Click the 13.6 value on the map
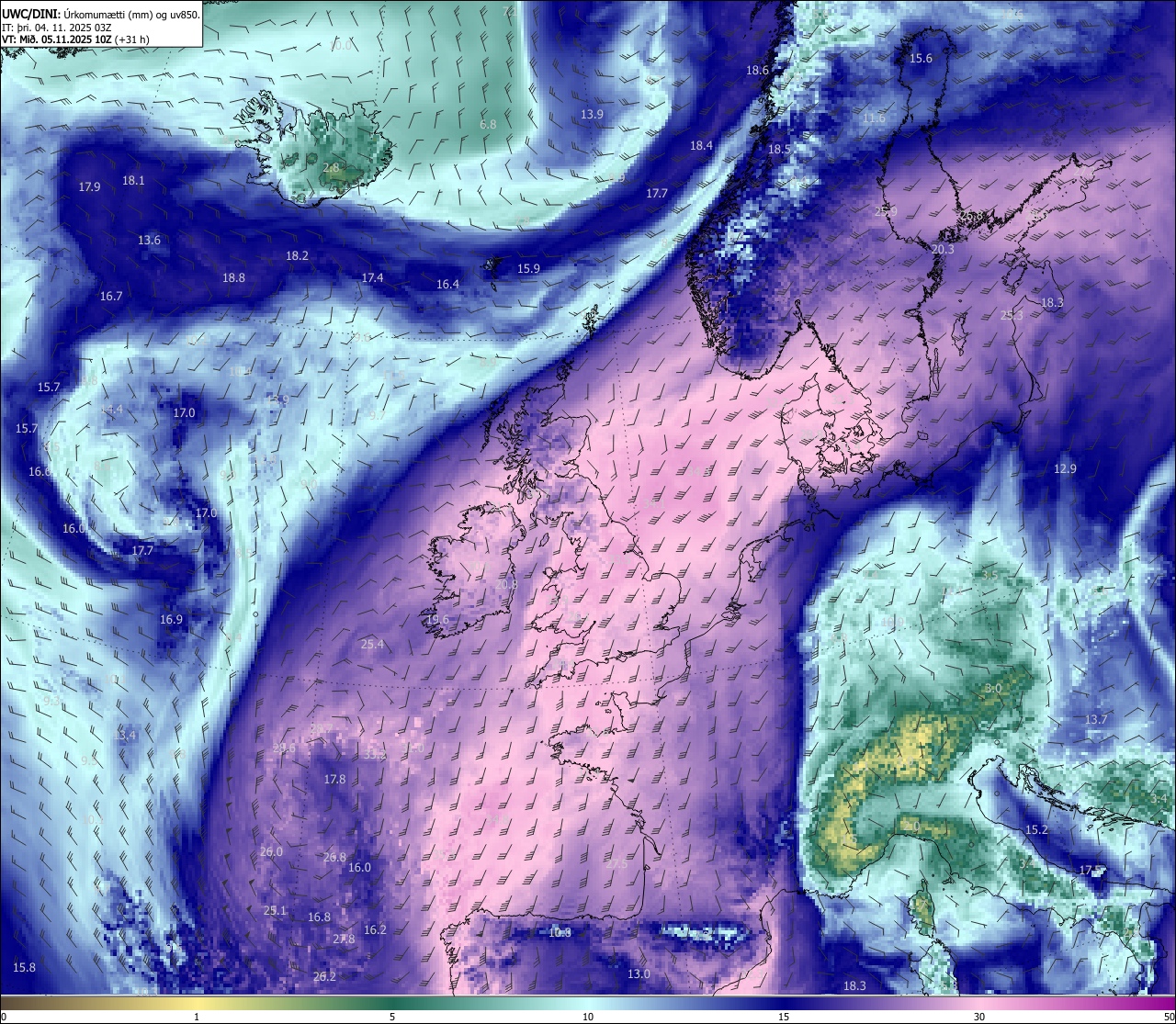Image resolution: width=1176 pixels, height=1024 pixels. (x=149, y=241)
